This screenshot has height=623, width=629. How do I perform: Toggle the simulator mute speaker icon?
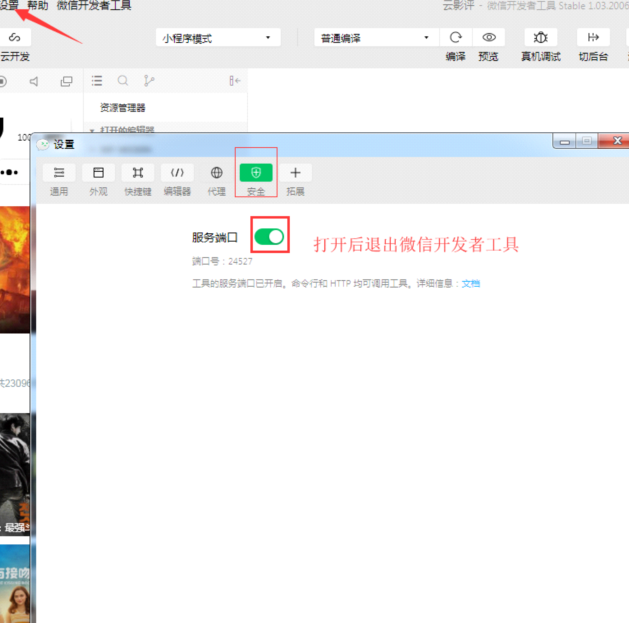pos(34,81)
